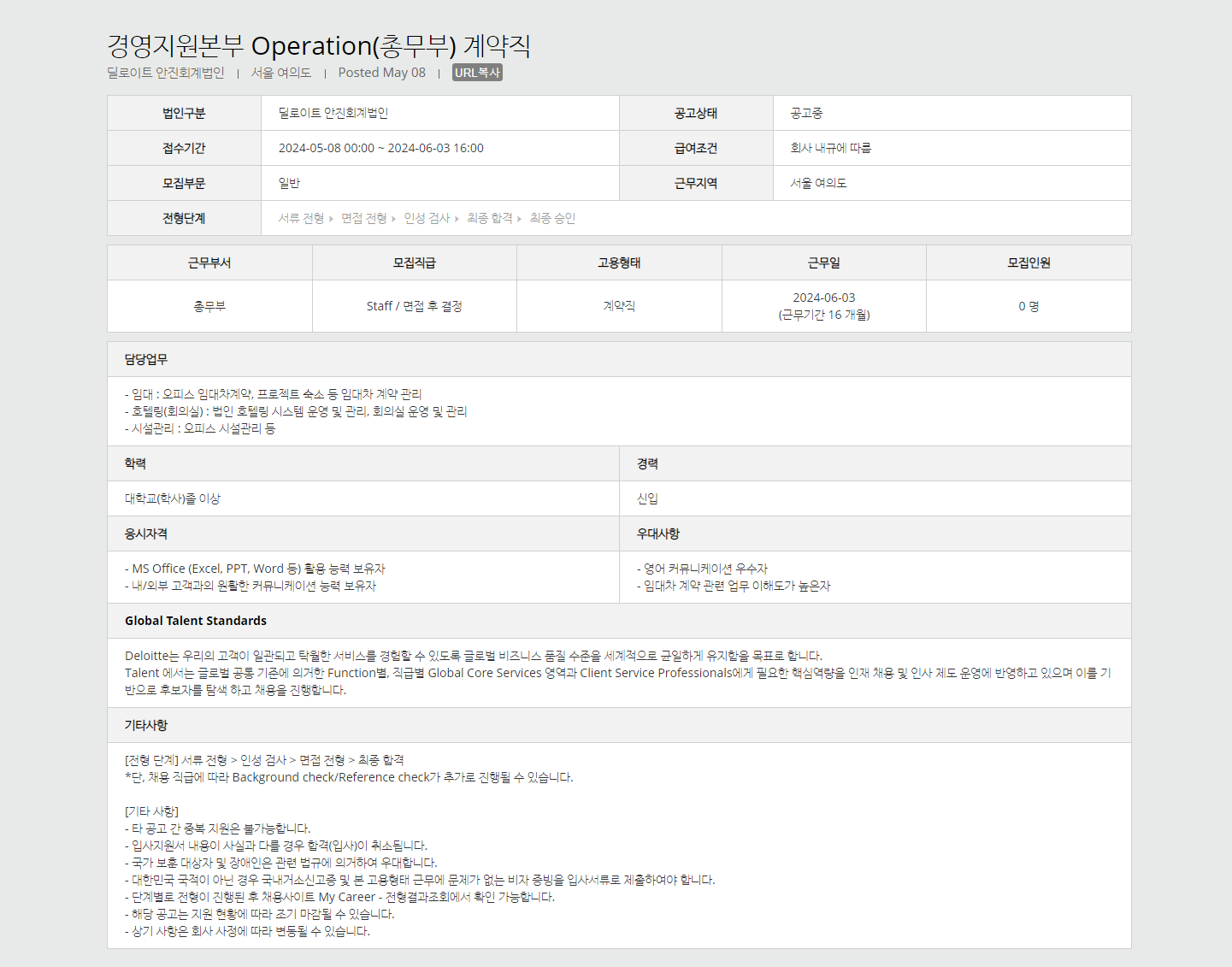The width and height of the screenshot is (1232, 967).
Task: Click the 학력 section header
Action: [x=363, y=463]
